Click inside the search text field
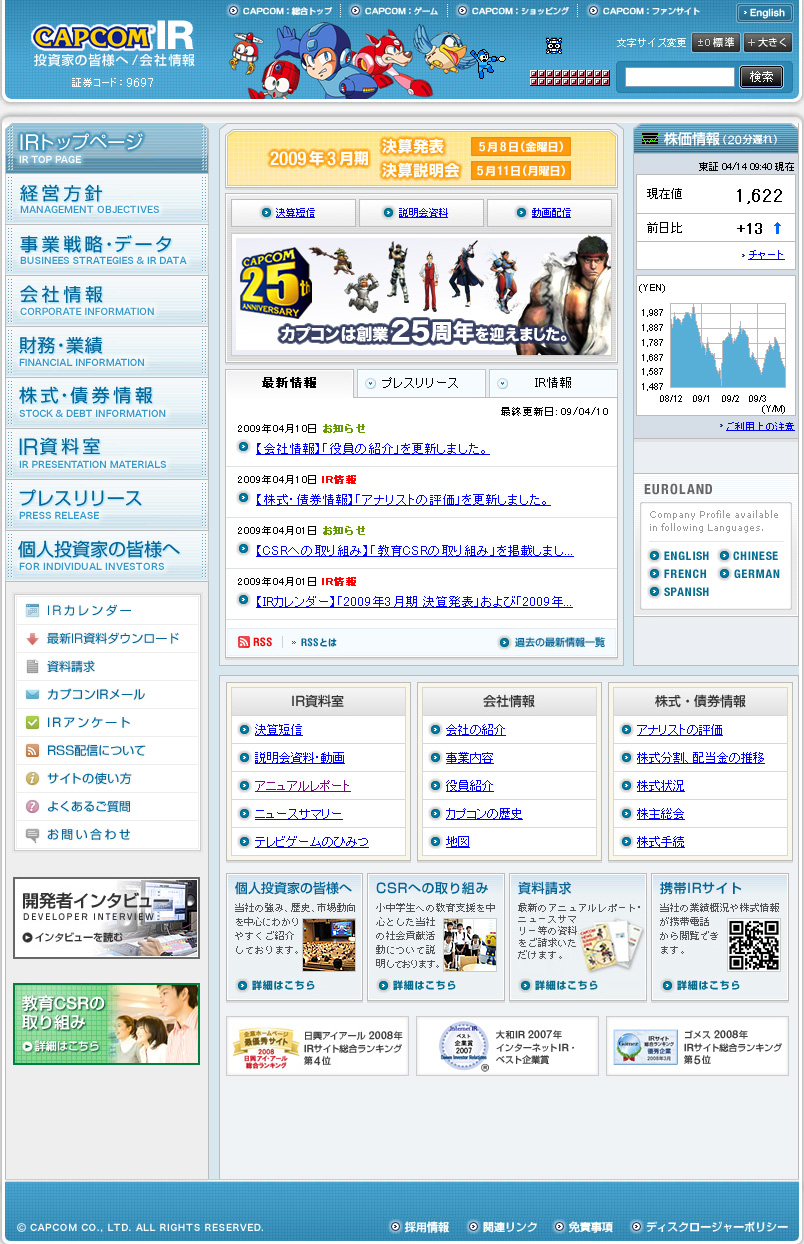 (x=680, y=77)
